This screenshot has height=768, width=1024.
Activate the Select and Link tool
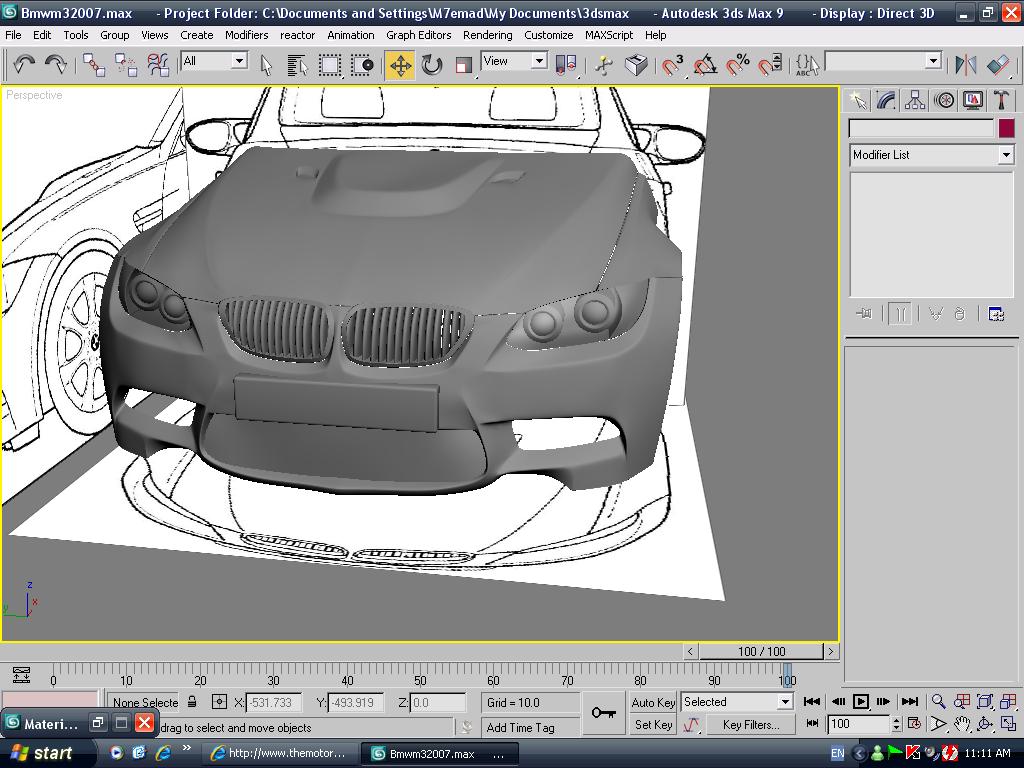(94, 65)
